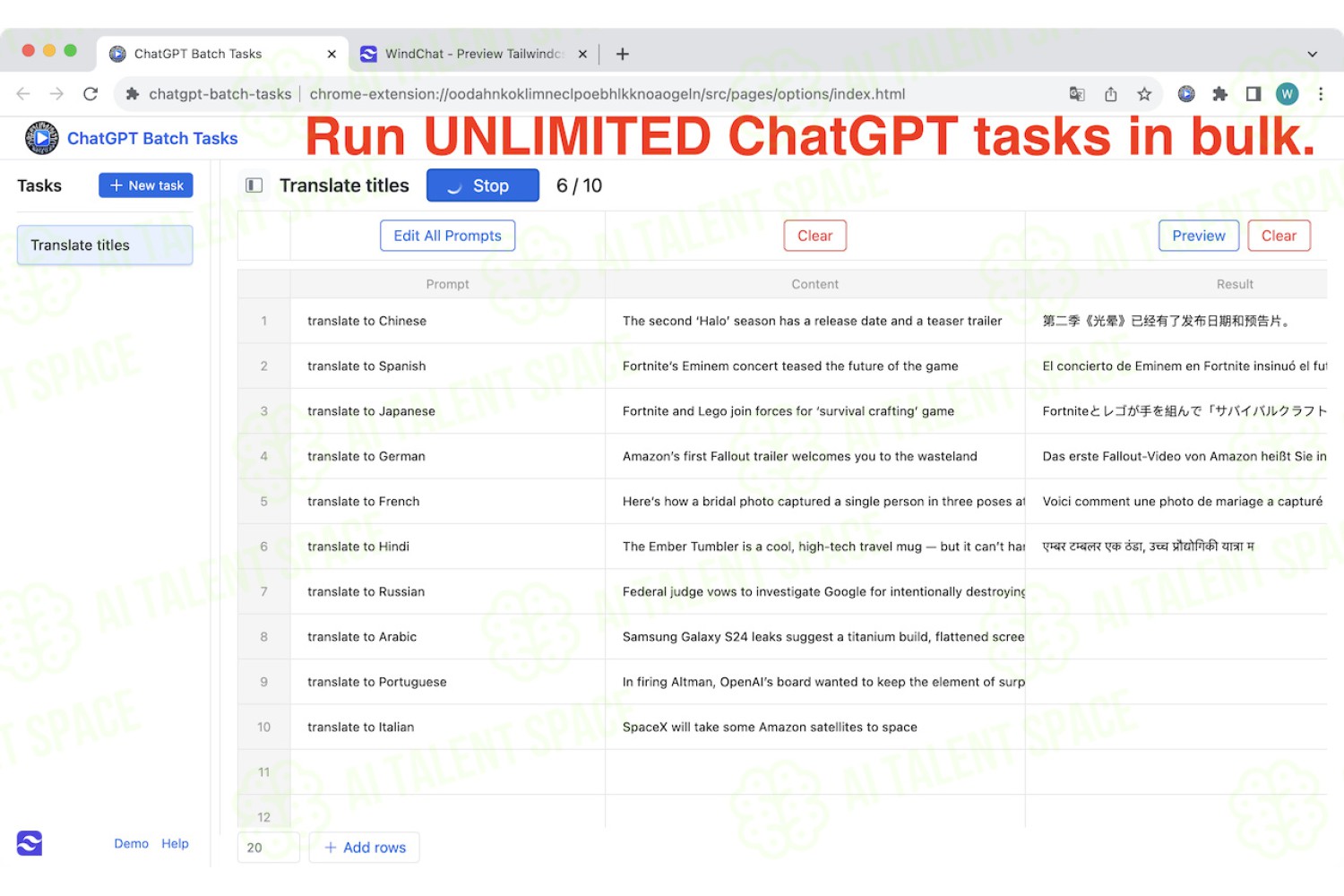Click the rows count input showing 20
This screenshot has width=1344, height=896.
coord(269,848)
